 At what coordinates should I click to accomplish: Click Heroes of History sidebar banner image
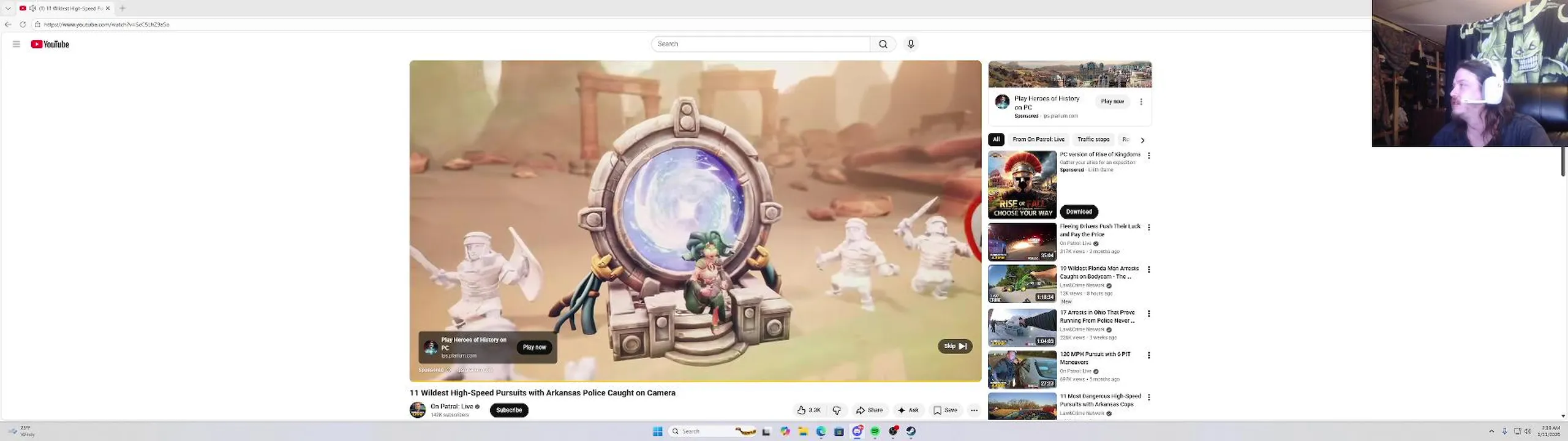pos(1070,75)
